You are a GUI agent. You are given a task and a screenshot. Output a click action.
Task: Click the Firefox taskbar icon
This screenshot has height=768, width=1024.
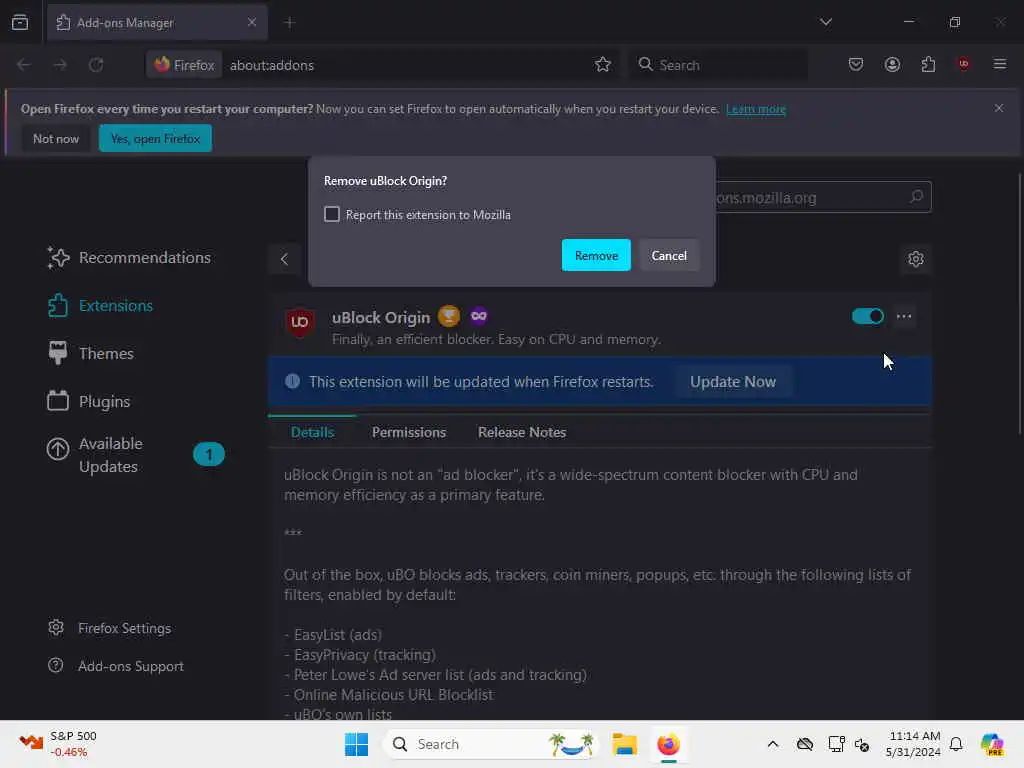tap(668, 744)
